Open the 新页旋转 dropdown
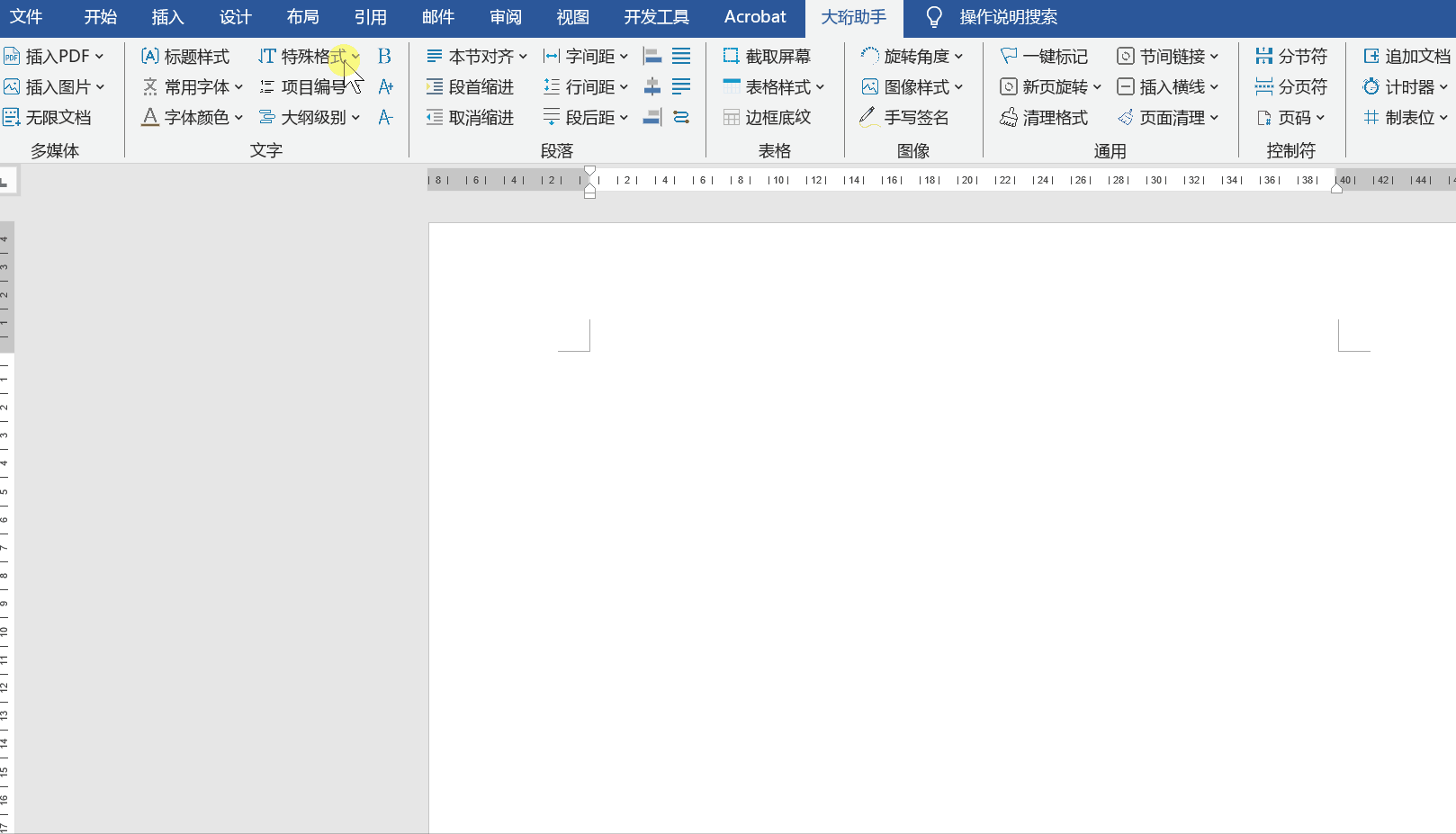This screenshot has width=1456, height=834. click(1051, 87)
